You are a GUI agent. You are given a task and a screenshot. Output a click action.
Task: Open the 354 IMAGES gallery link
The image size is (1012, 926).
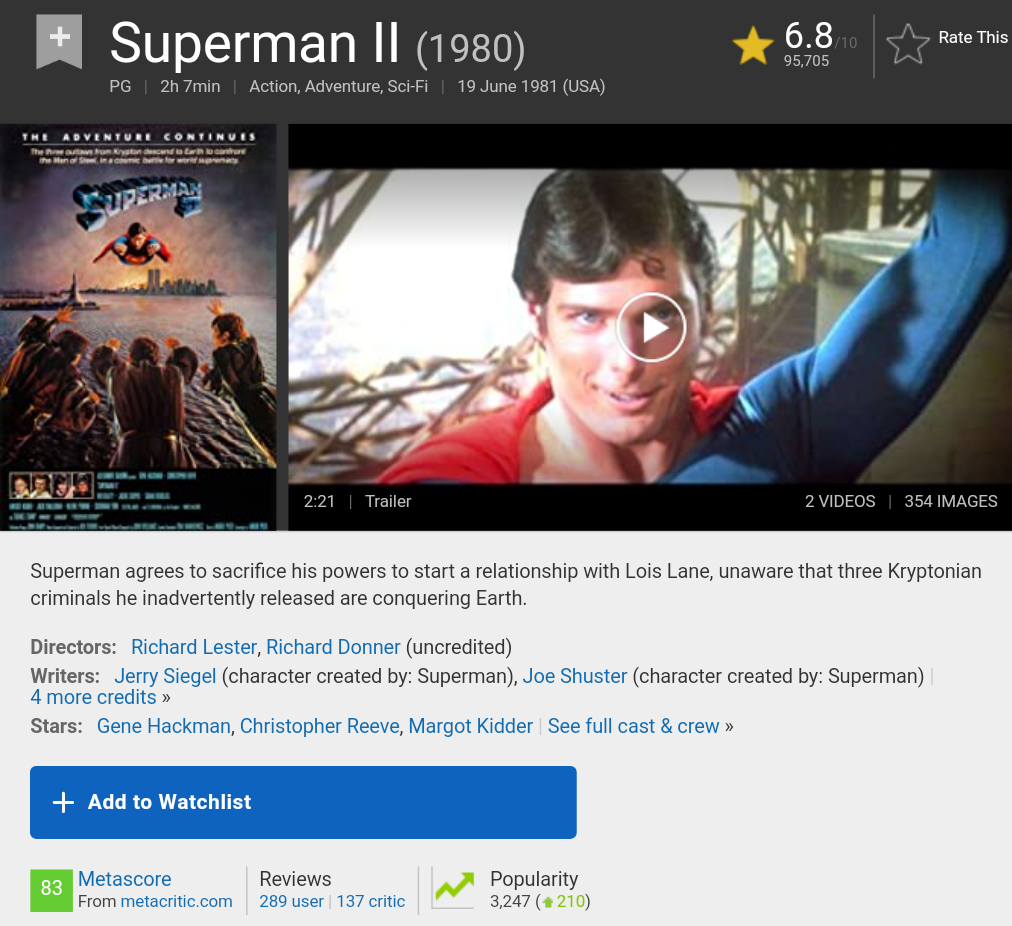tap(951, 501)
